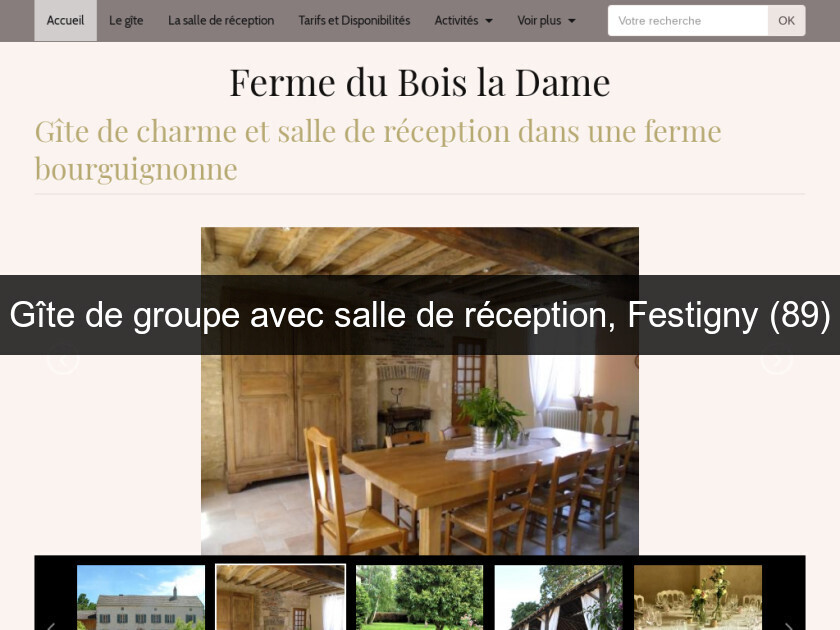Select the dining room beams thumbnail

point(280,597)
